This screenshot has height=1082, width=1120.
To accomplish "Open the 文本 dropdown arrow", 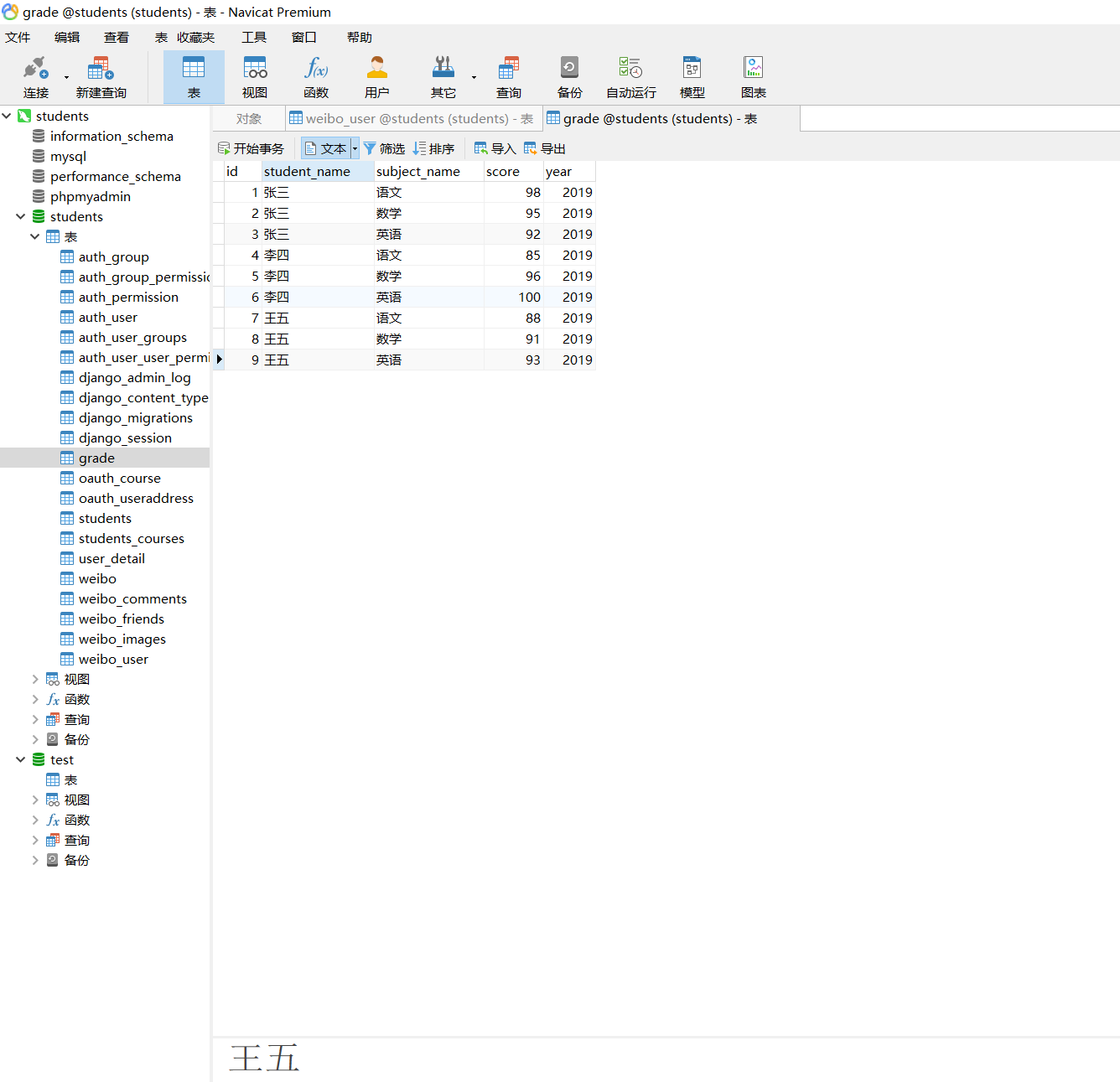I will (355, 148).
